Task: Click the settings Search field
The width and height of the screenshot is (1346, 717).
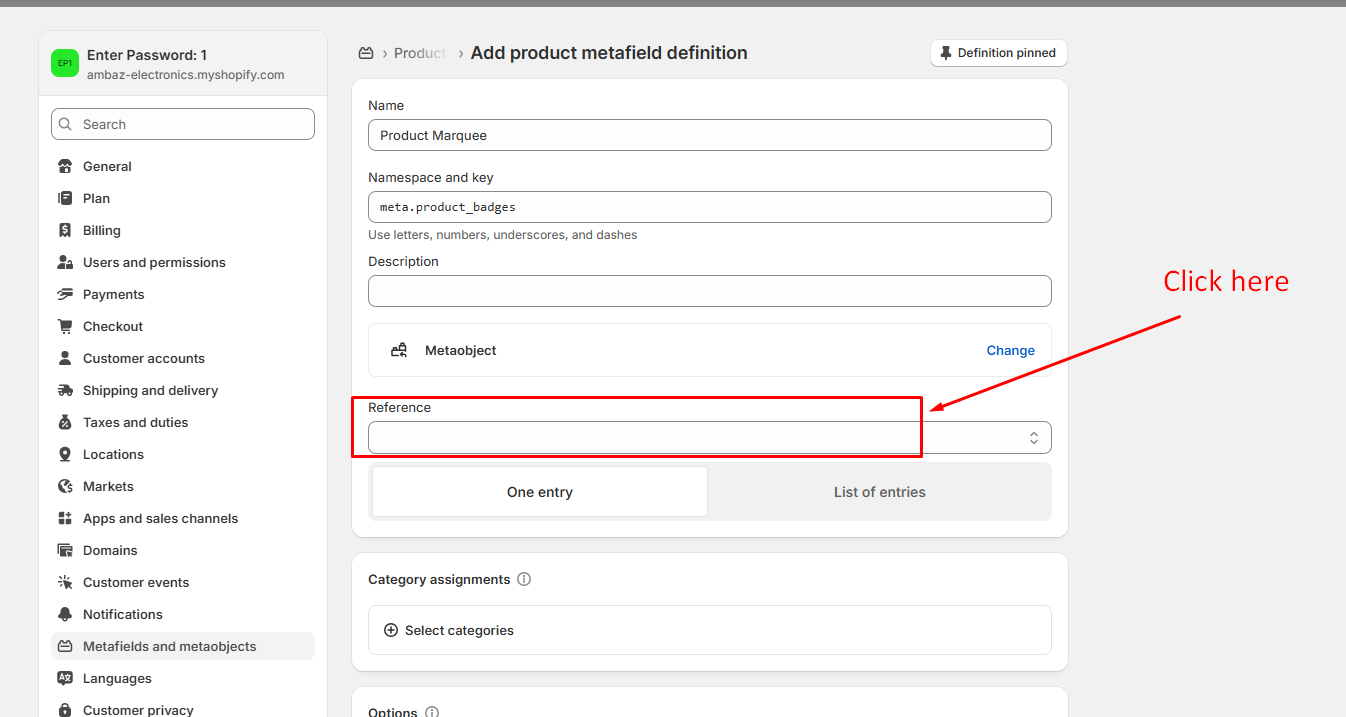Action: tap(183, 125)
